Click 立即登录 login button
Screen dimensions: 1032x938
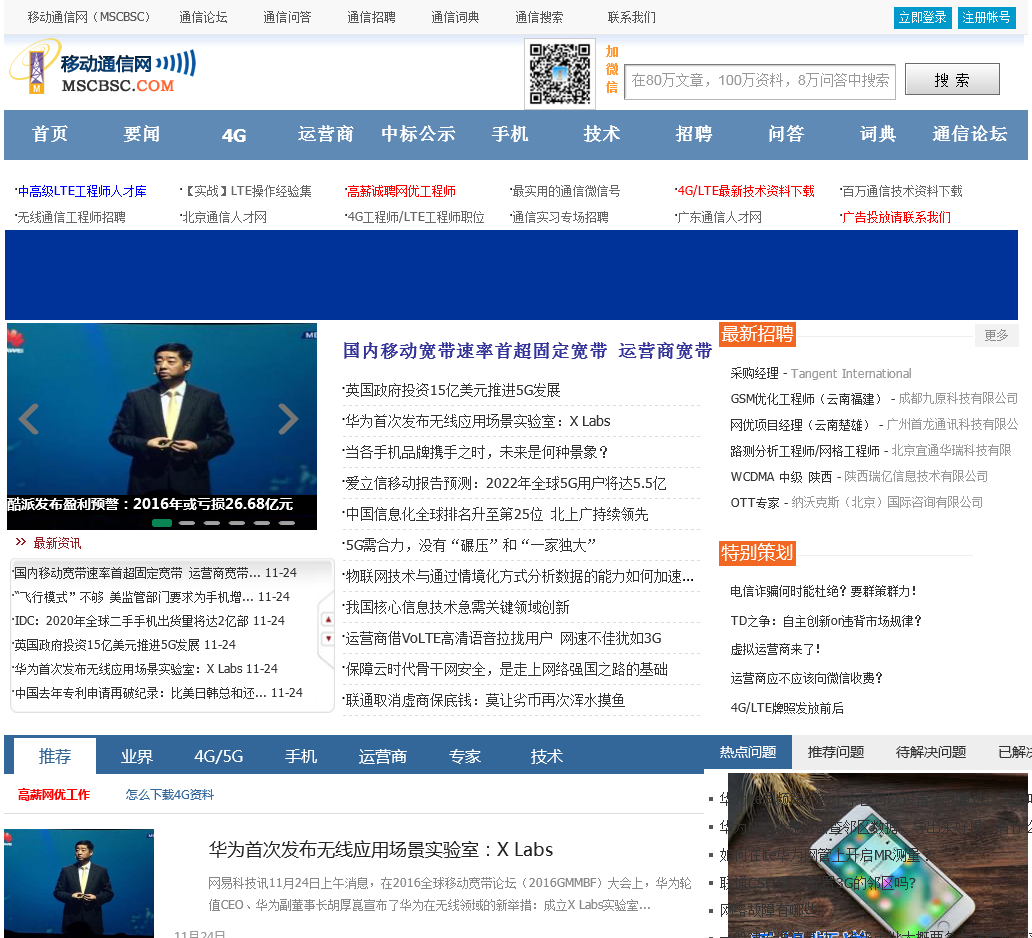[x=922, y=18]
